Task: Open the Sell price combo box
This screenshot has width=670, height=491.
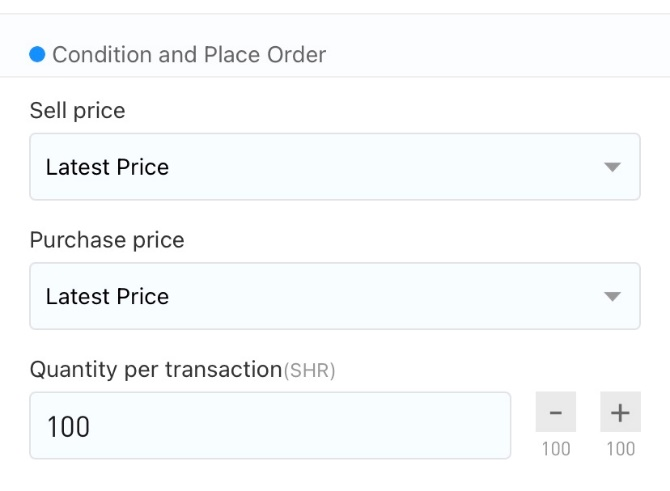Action: click(335, 167)
